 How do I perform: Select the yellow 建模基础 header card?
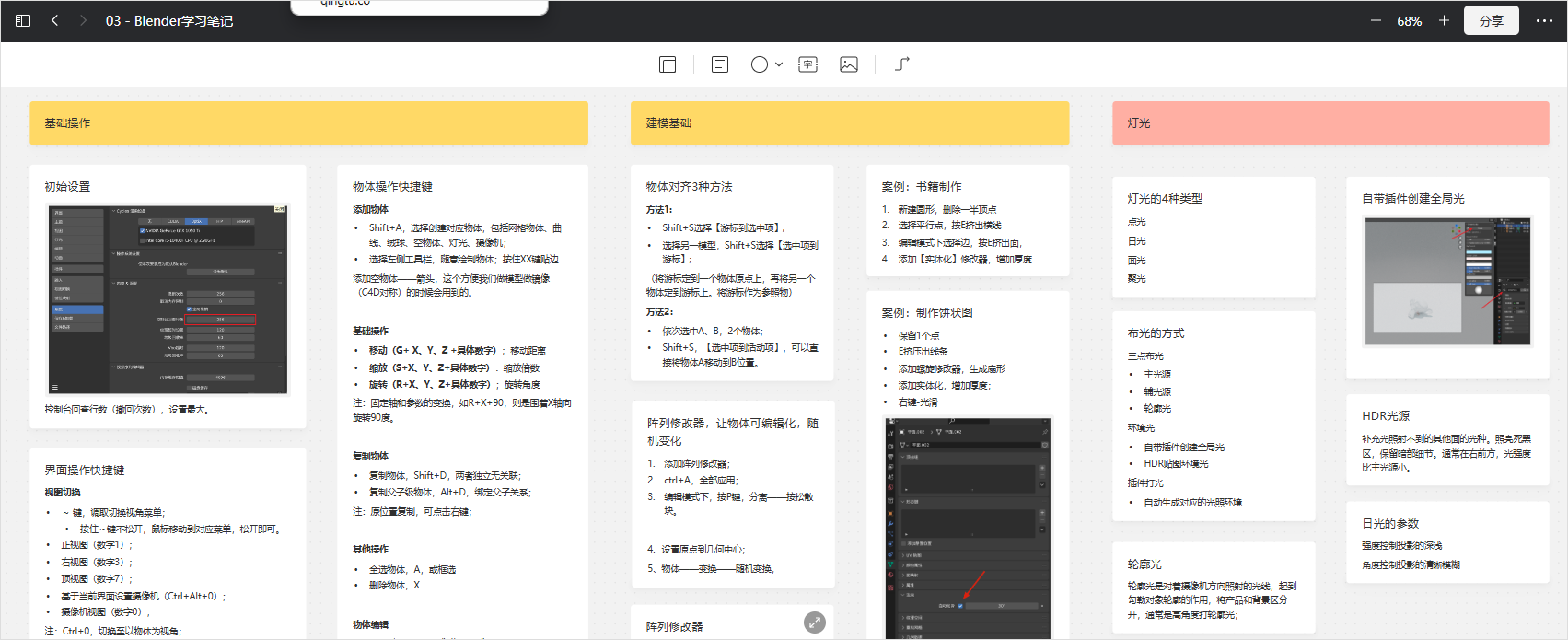849,123
